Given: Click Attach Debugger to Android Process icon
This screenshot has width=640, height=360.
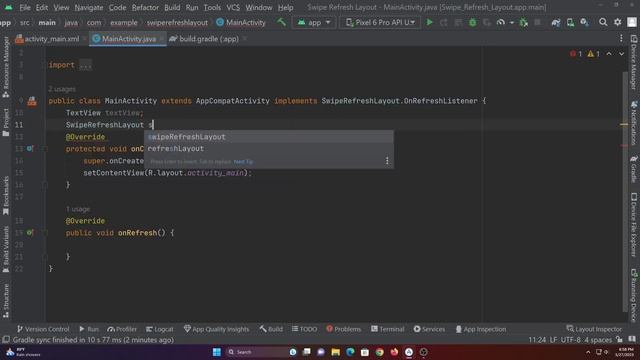Looking at the screenshot, I should [x=524, y=22].
